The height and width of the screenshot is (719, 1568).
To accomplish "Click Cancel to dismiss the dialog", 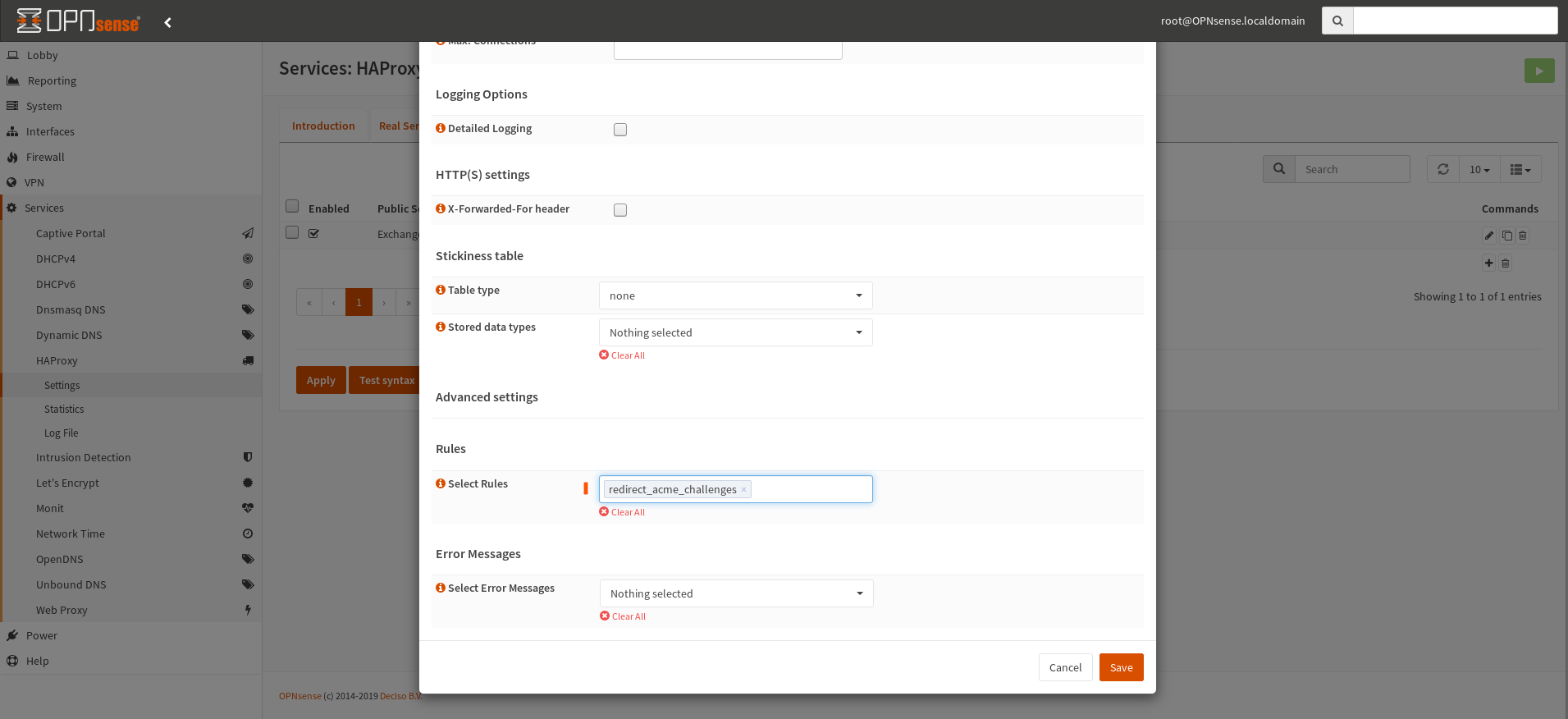I will [1065, 667].
